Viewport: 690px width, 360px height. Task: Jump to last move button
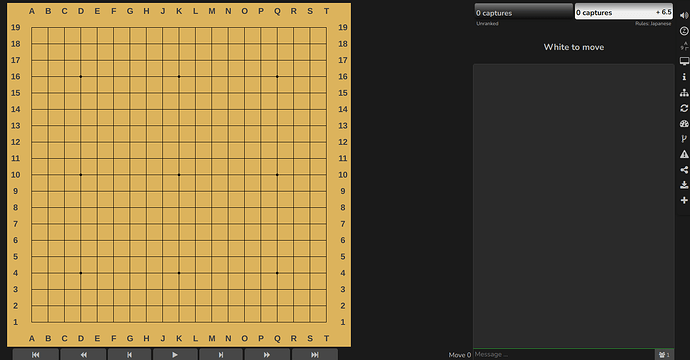[x=315, y=354]
